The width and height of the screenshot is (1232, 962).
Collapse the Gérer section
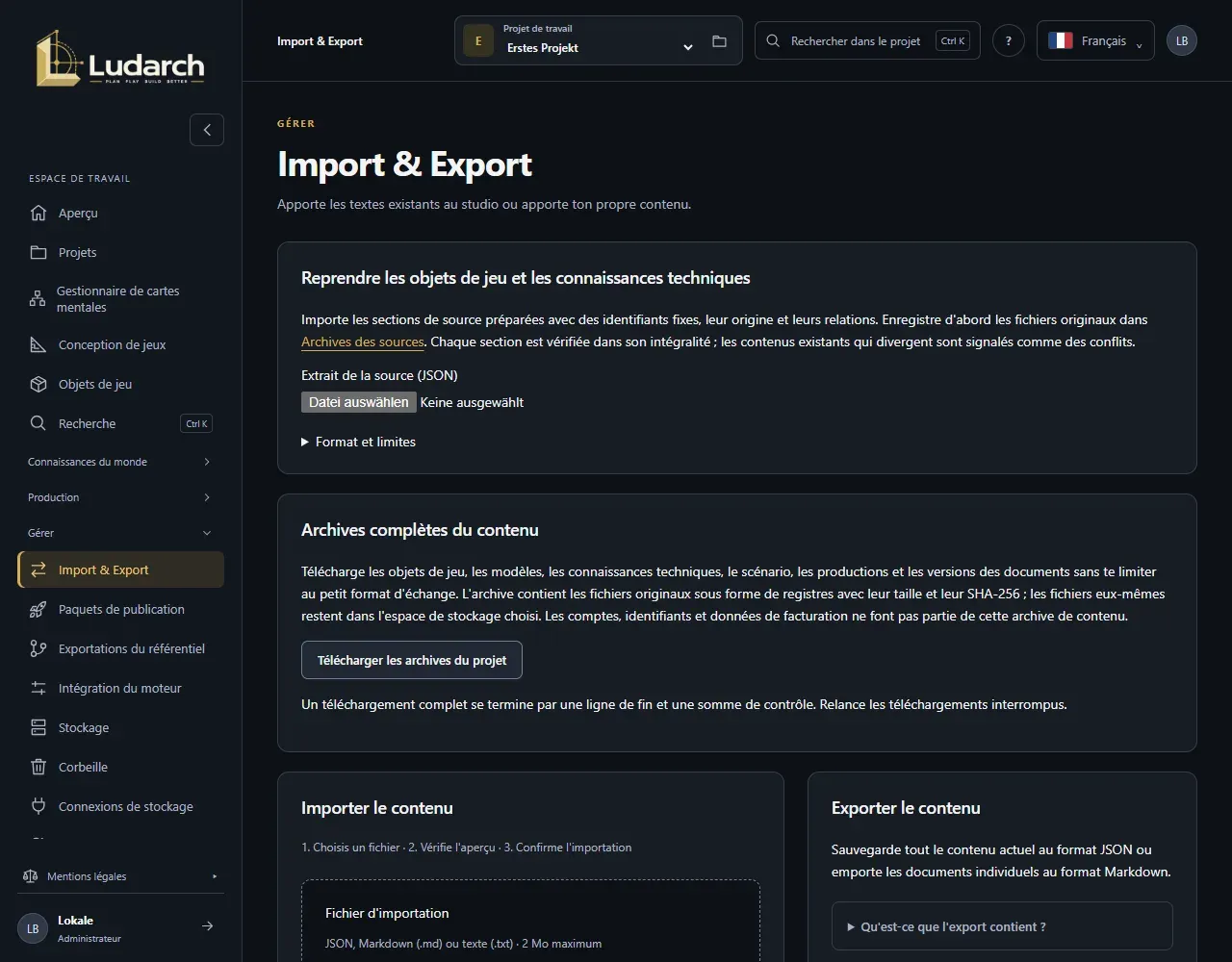point(120,533)
